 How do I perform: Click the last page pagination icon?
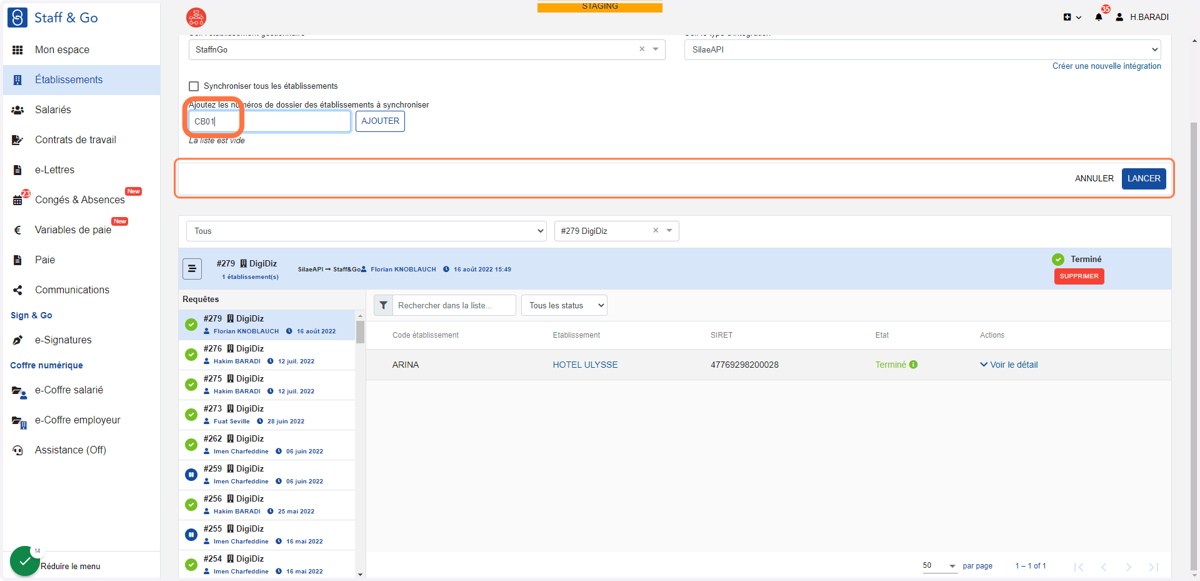(x=1153, y=567)
